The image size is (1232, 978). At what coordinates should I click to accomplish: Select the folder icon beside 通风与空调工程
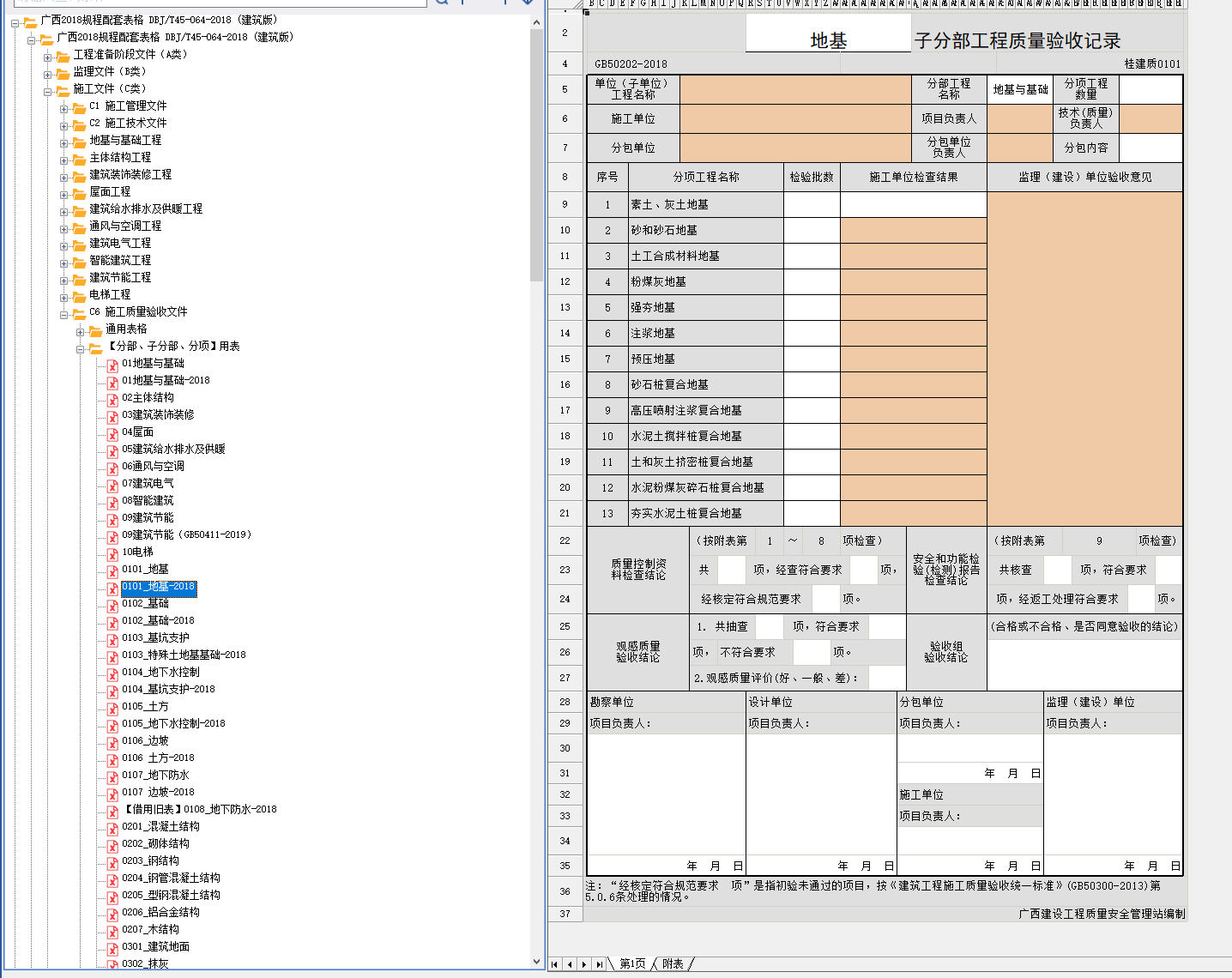coord(79,227)
